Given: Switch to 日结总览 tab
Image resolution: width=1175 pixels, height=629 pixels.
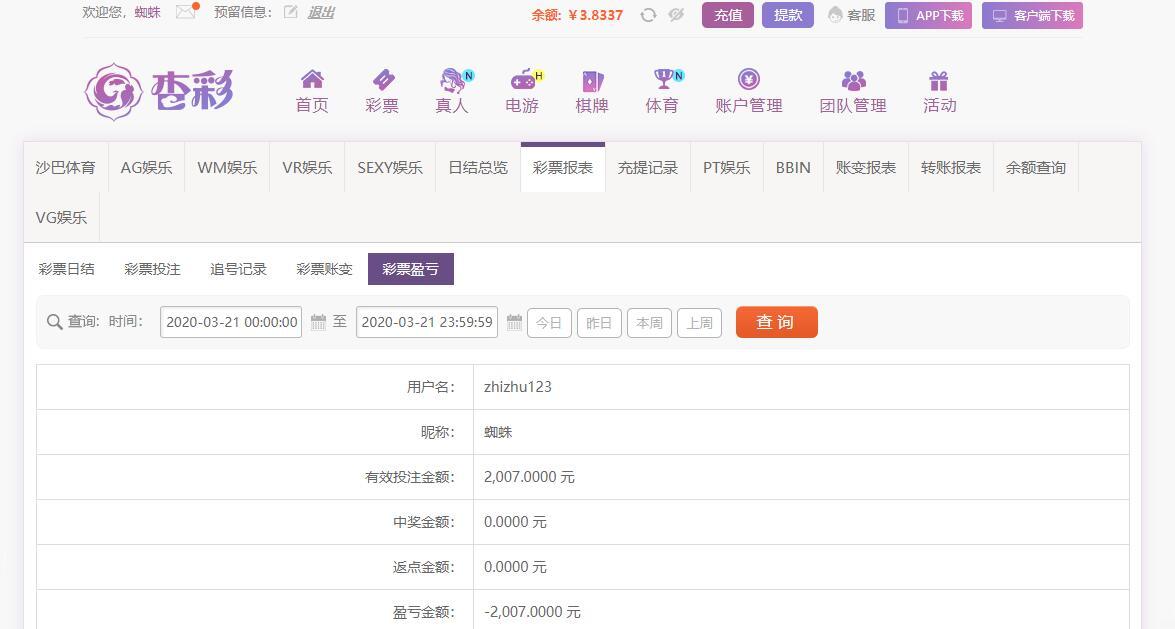Looking at the screenshot, I should click(x=478, y=167).
